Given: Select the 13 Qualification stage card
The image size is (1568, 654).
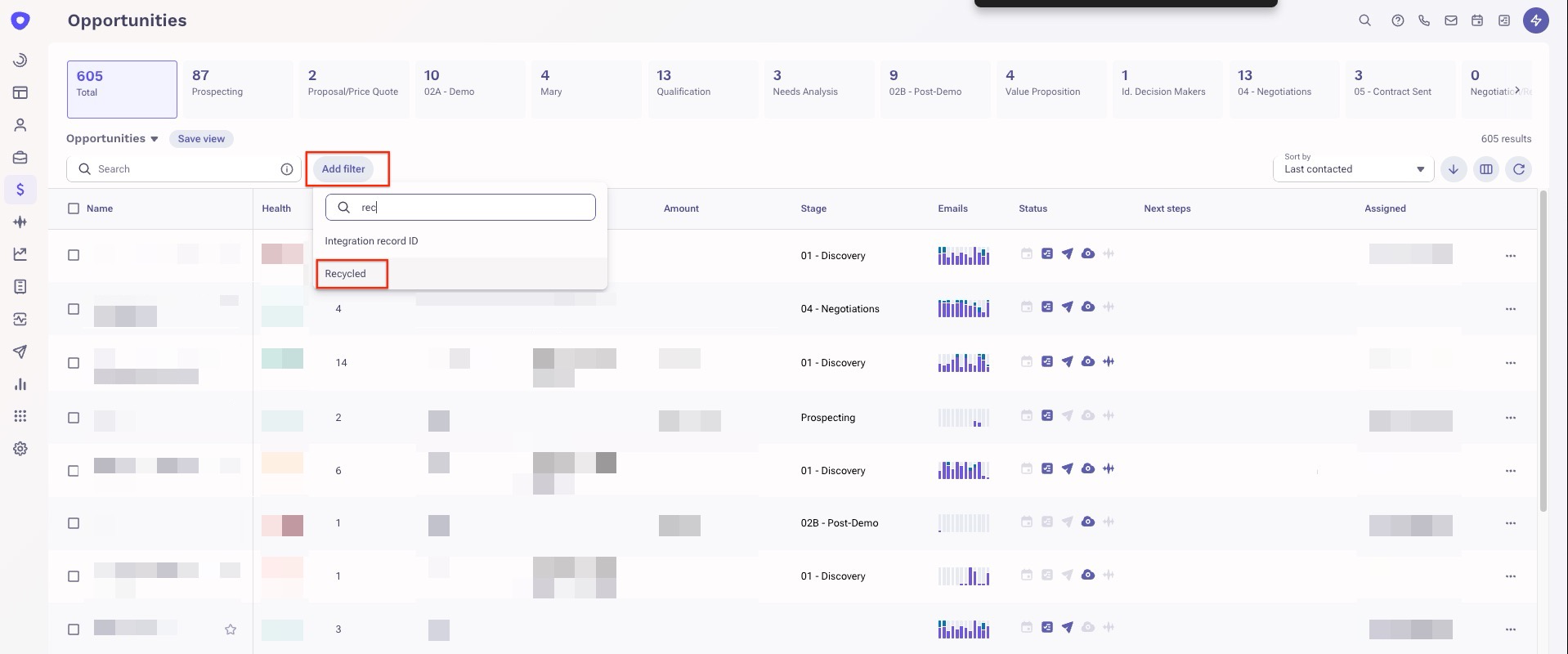Looking at the screenshot, I should (x=703, y=89).
